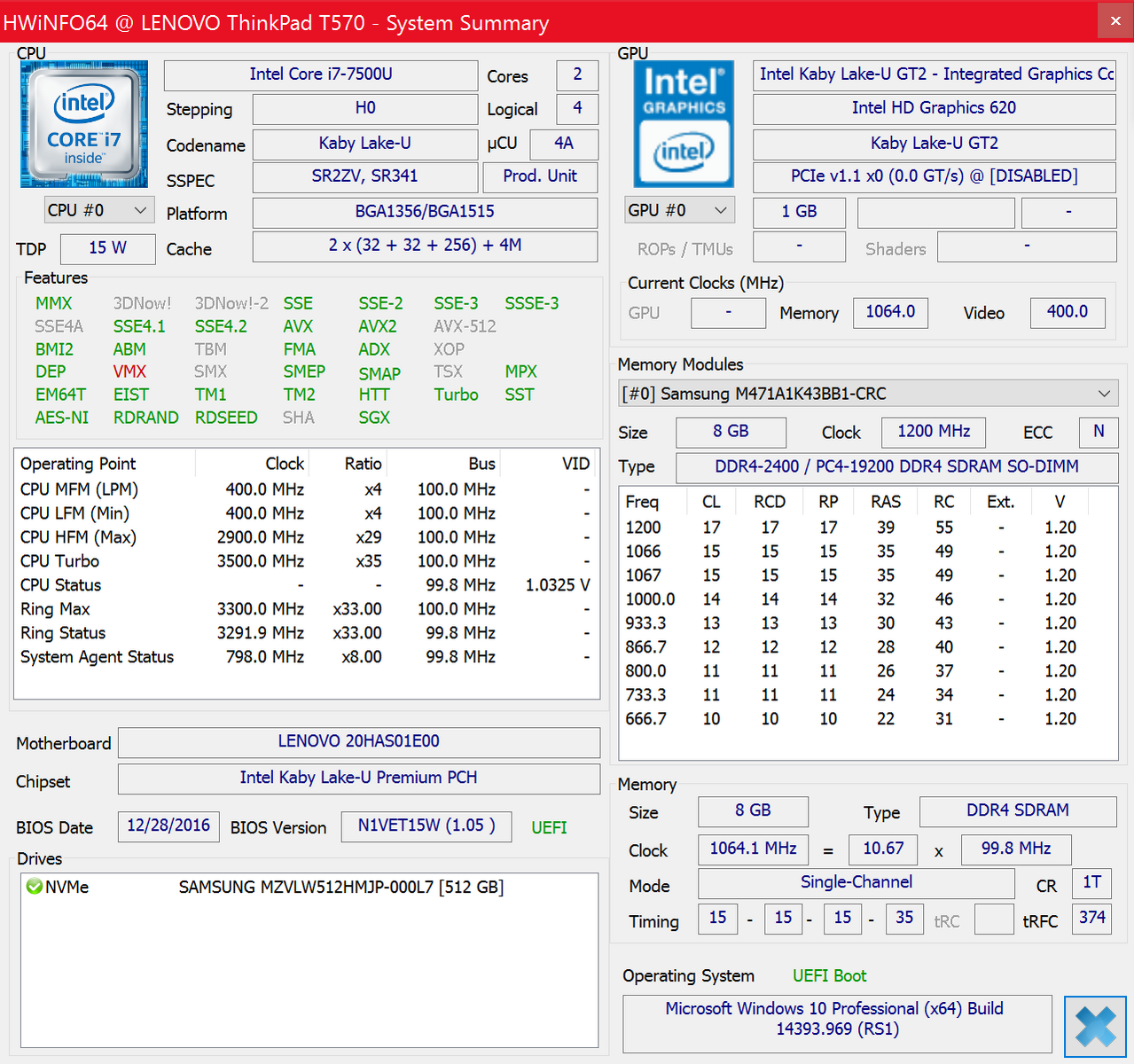Click the BIOS Version N1VET15W field
The image size is (1134, 1064).
(426, 825)
